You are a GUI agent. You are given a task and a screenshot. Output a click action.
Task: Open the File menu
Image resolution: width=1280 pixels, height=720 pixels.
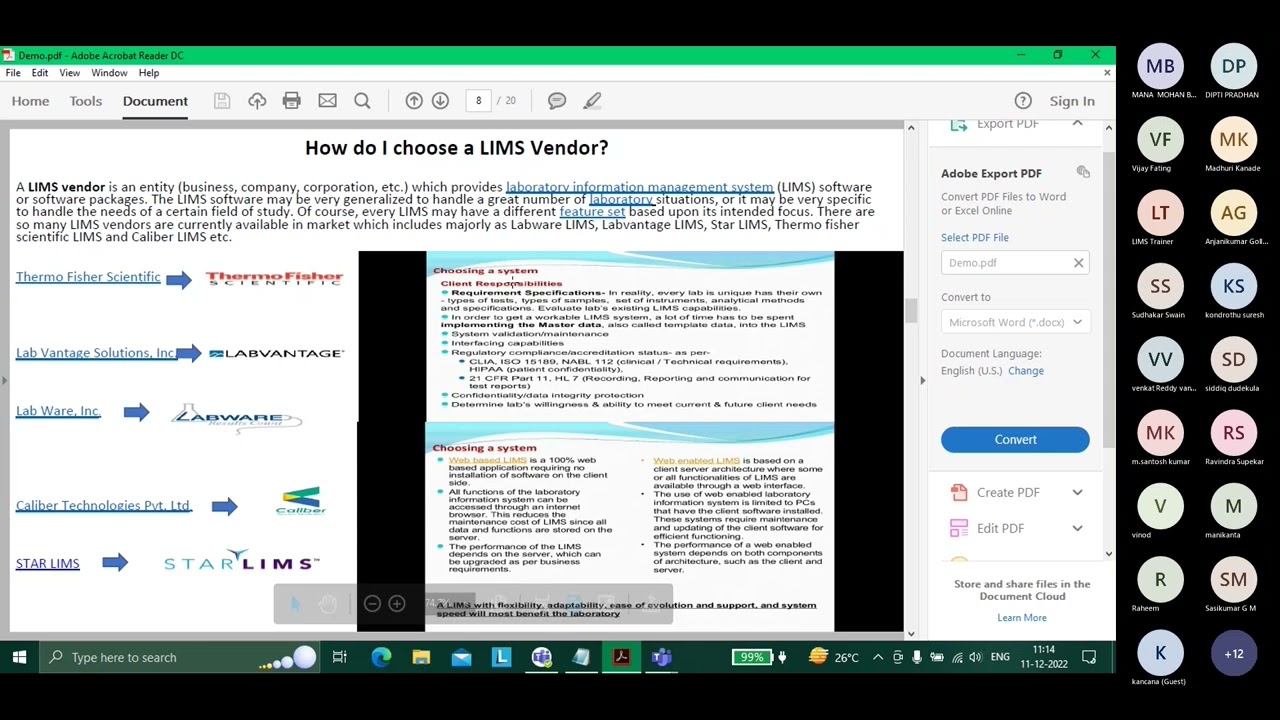point(13,73)
